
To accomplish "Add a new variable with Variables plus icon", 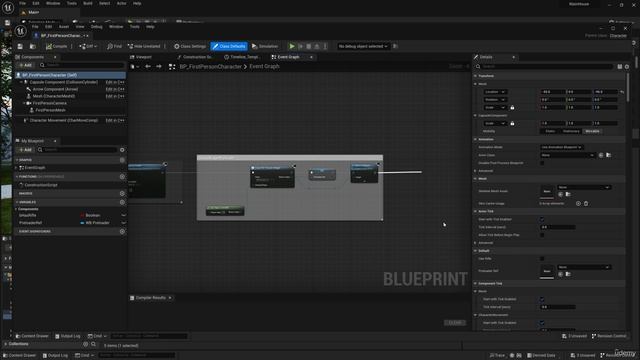I will (122, 202).
